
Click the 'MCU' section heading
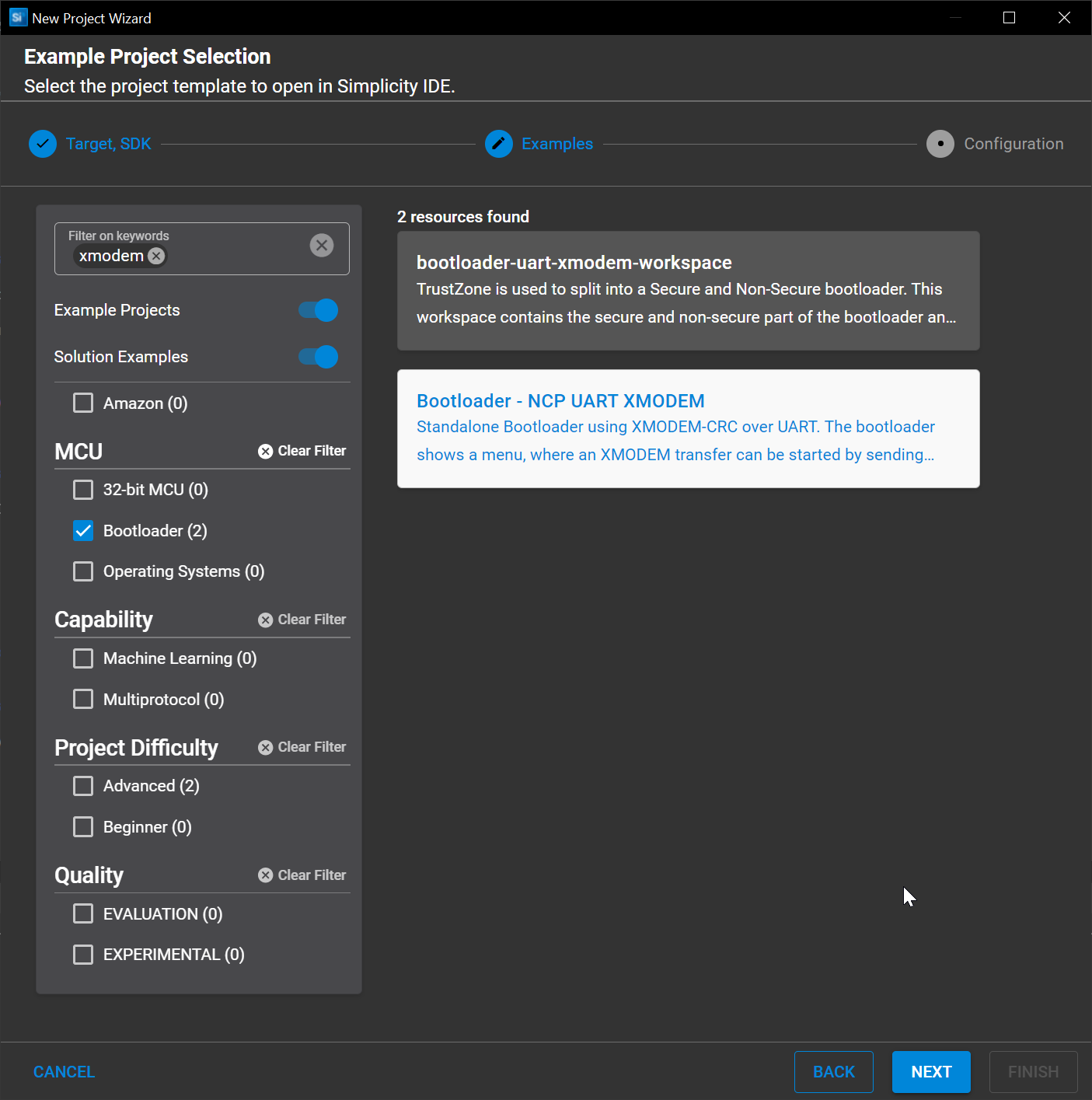tap(78, 452)
